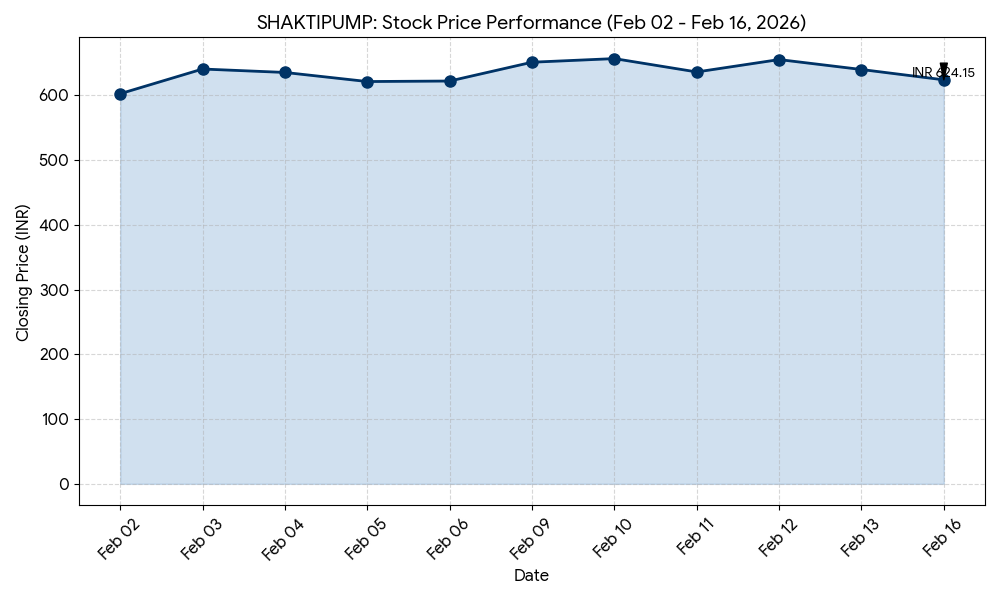Select the Feb 12 data point

pyautogui.click(x=779, y=60)
